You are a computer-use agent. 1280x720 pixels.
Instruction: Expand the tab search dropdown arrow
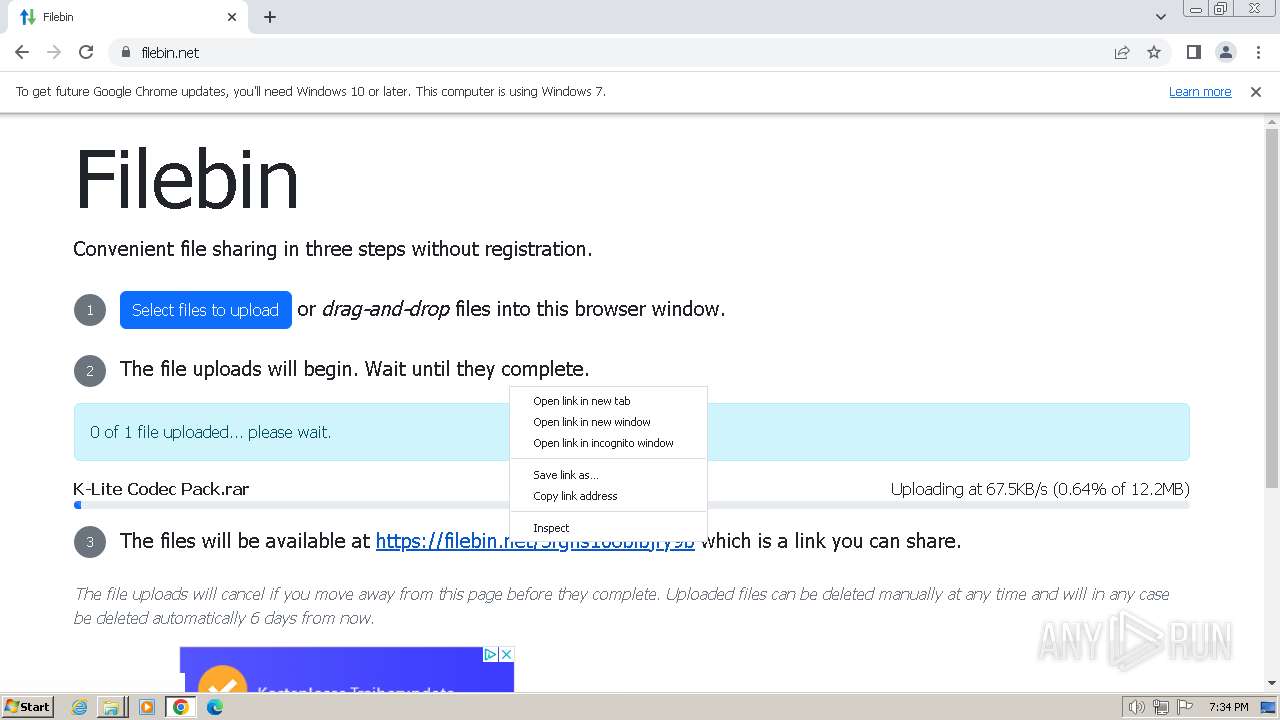coord(1161,17)
